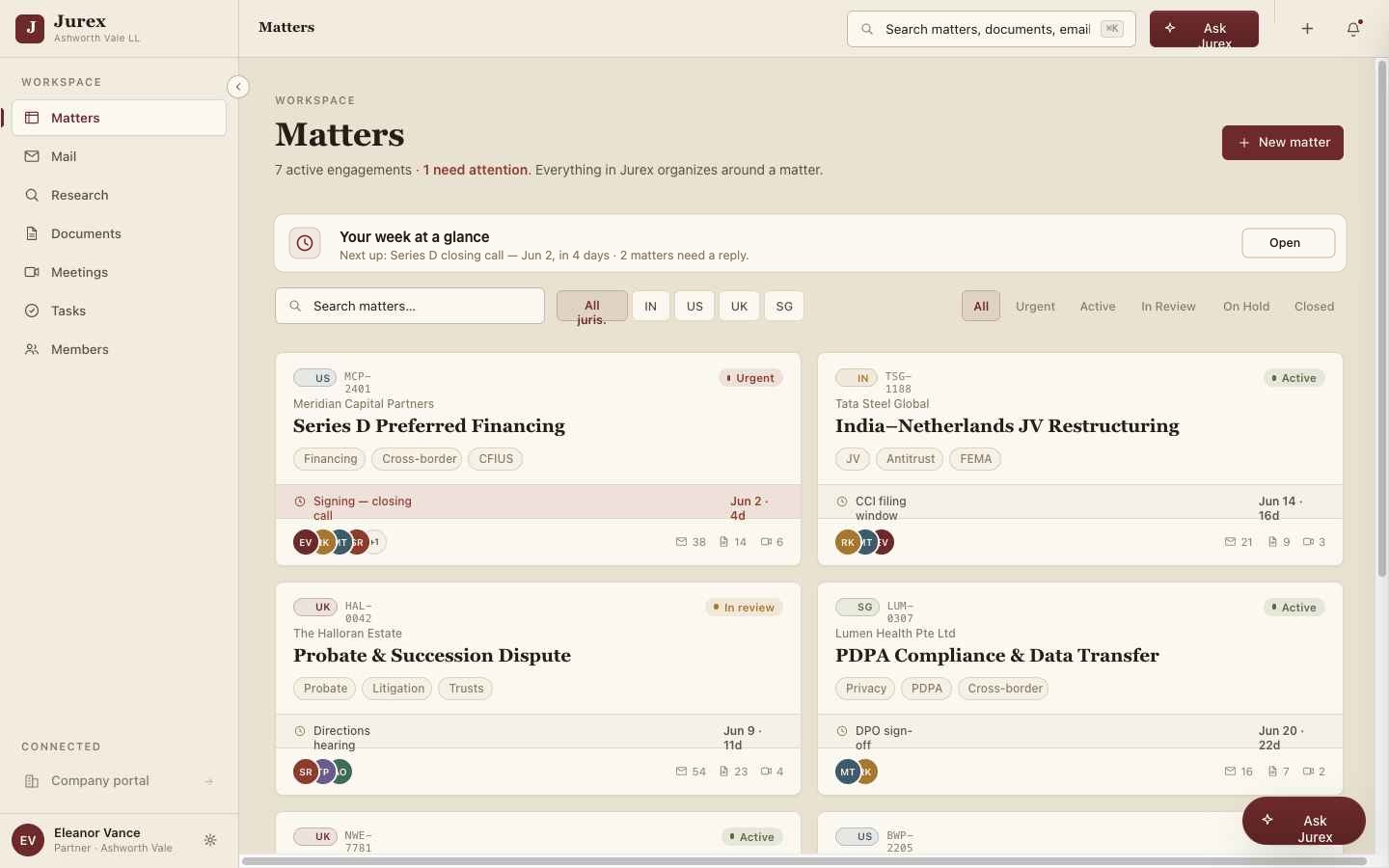Open Company portal connection
This screenshot has height=868, width=1389.
[119, 781]
